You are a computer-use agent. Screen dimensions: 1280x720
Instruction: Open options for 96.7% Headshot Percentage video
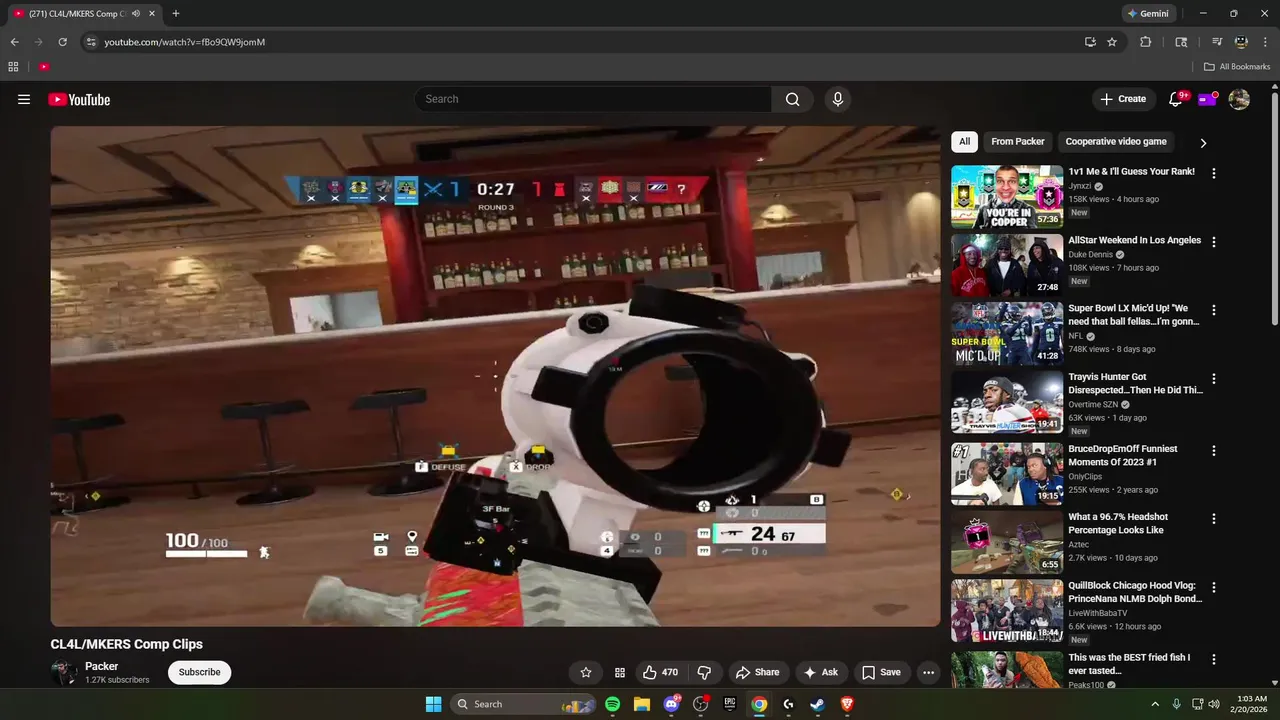(x=1214, y=519)
